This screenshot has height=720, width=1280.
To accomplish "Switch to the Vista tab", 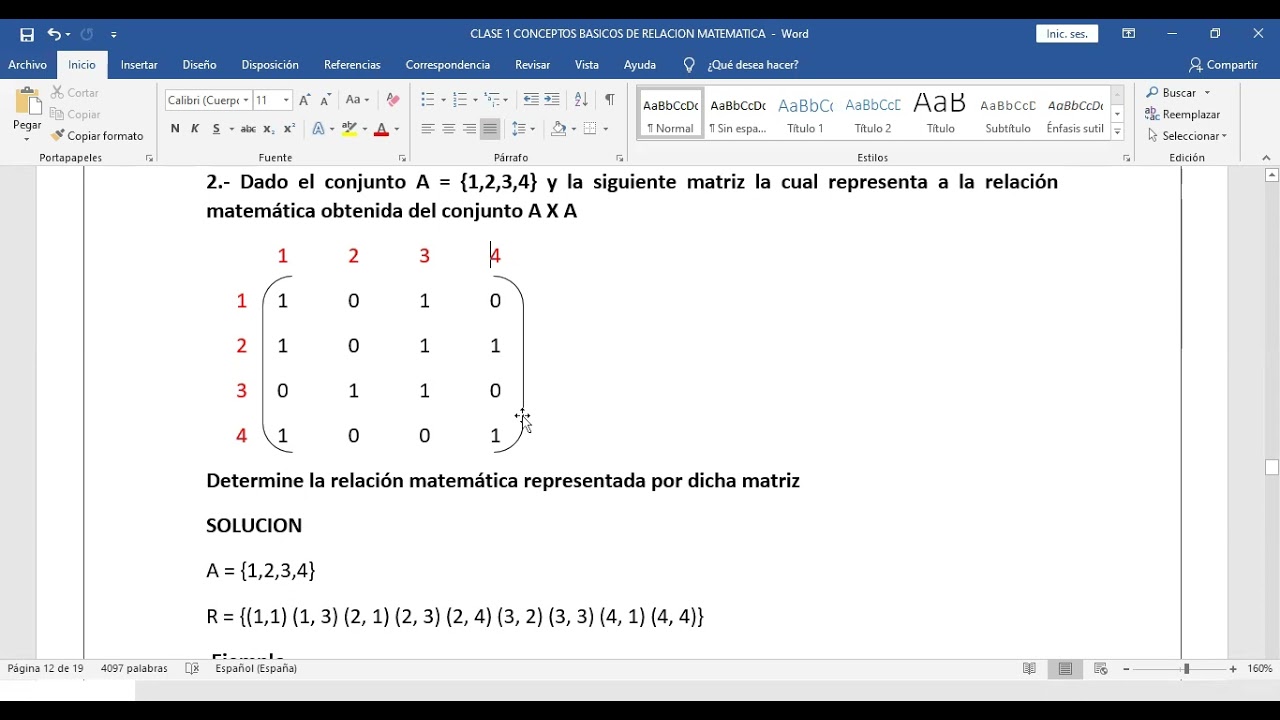I will point(587,65).
